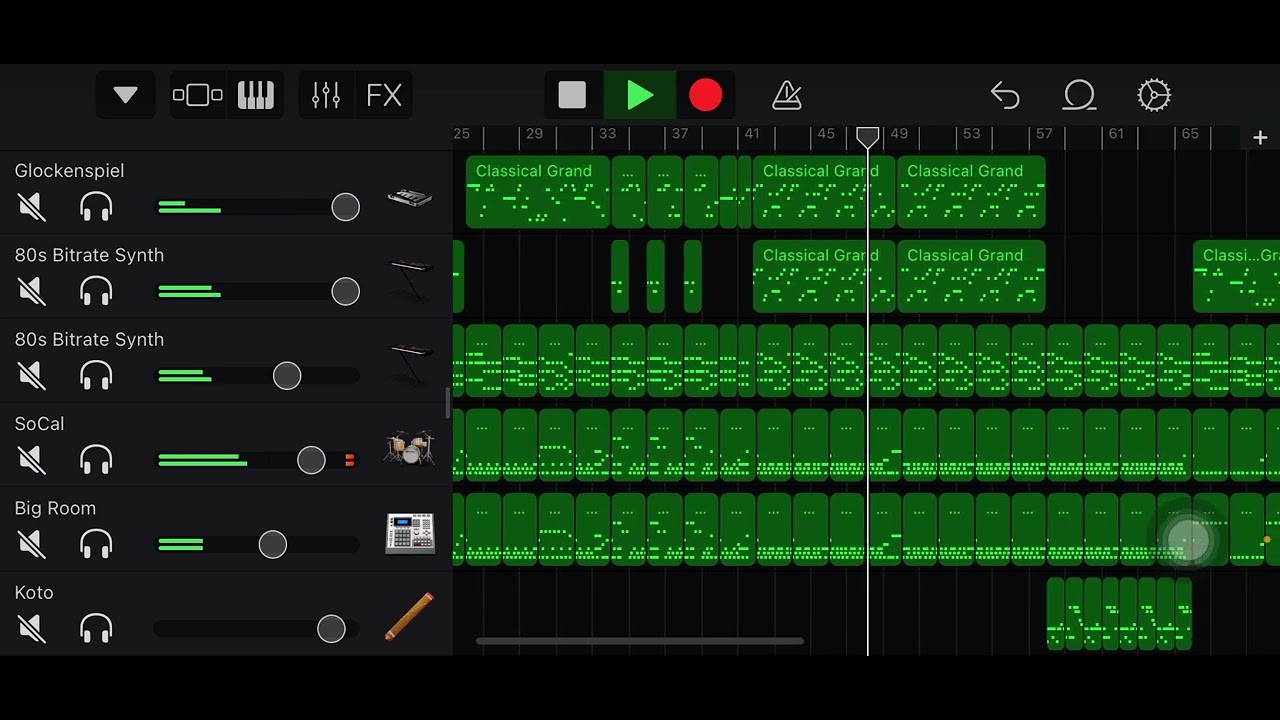
Task: Select the Koto instrument icon
Action: tap(410, 616)
